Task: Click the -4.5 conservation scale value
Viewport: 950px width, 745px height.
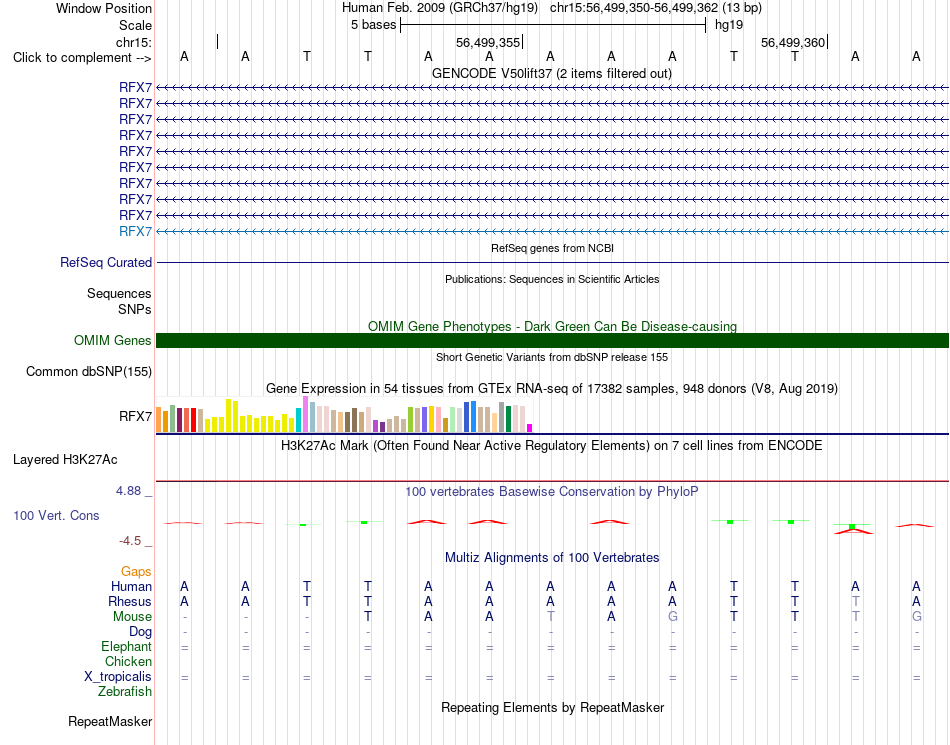Action: 130,541
